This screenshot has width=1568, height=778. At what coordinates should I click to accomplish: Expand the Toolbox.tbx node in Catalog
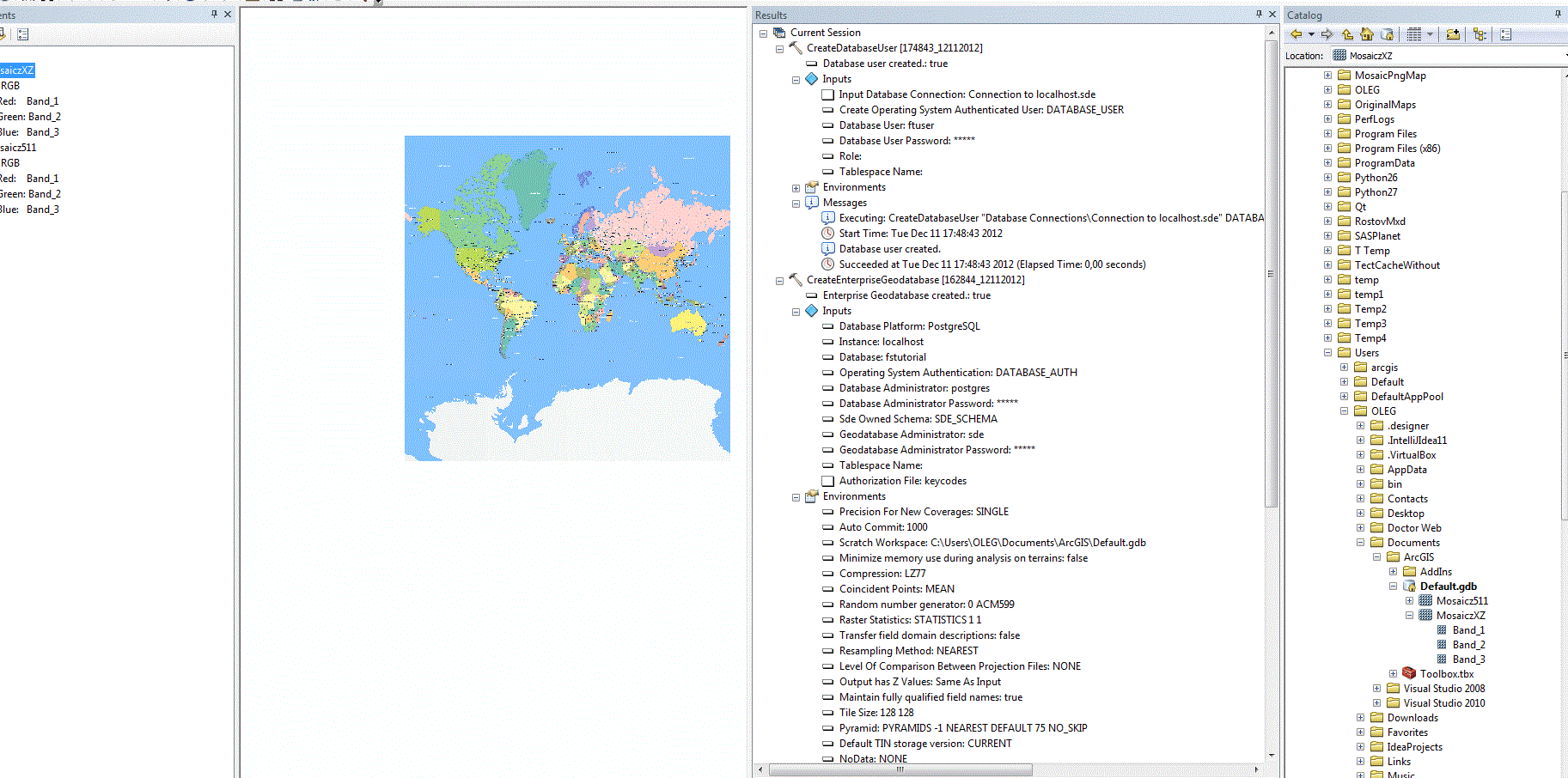coord(1393,674)
